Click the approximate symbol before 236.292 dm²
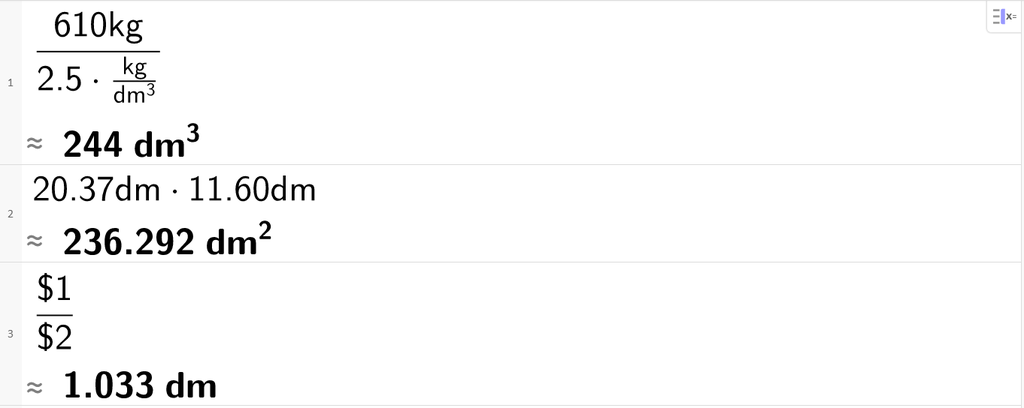Image resolution: width=1024 pixels, height=408 pixels. 34,241
